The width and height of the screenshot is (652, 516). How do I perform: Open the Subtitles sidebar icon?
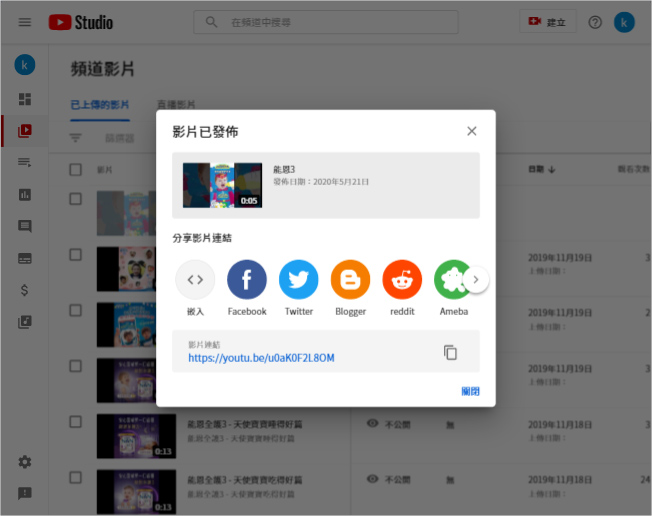point(25,258)
